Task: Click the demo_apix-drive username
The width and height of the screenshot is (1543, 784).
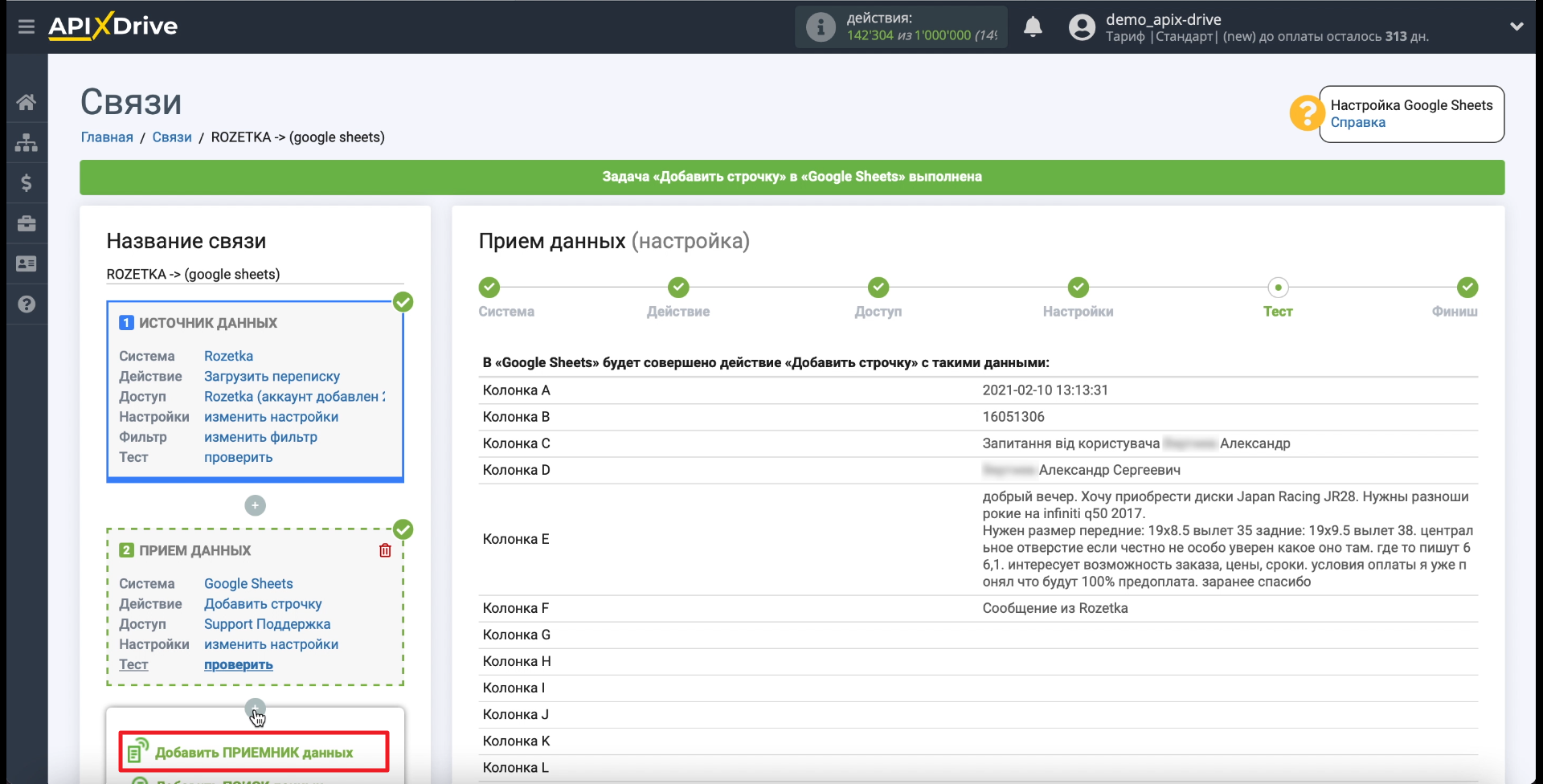Action: click(x=1163, y=19)
